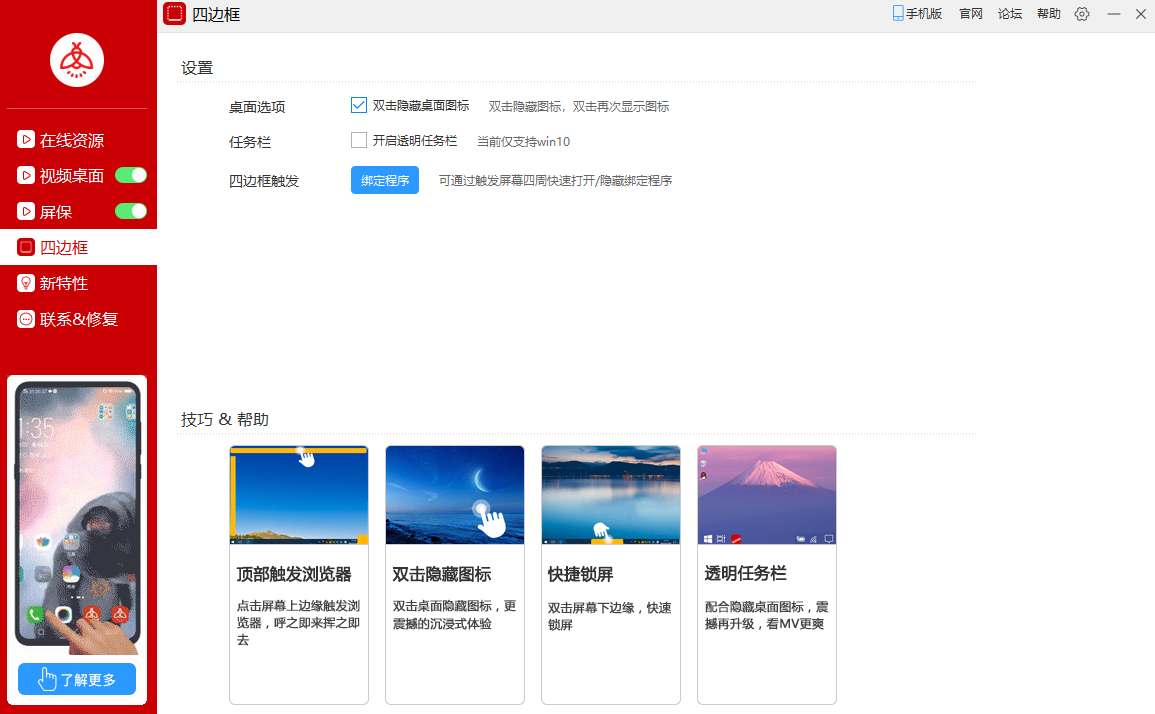1155x714 pixels.
Task: Click the 快捷锁屏 card title
Action: click(580, 574)
